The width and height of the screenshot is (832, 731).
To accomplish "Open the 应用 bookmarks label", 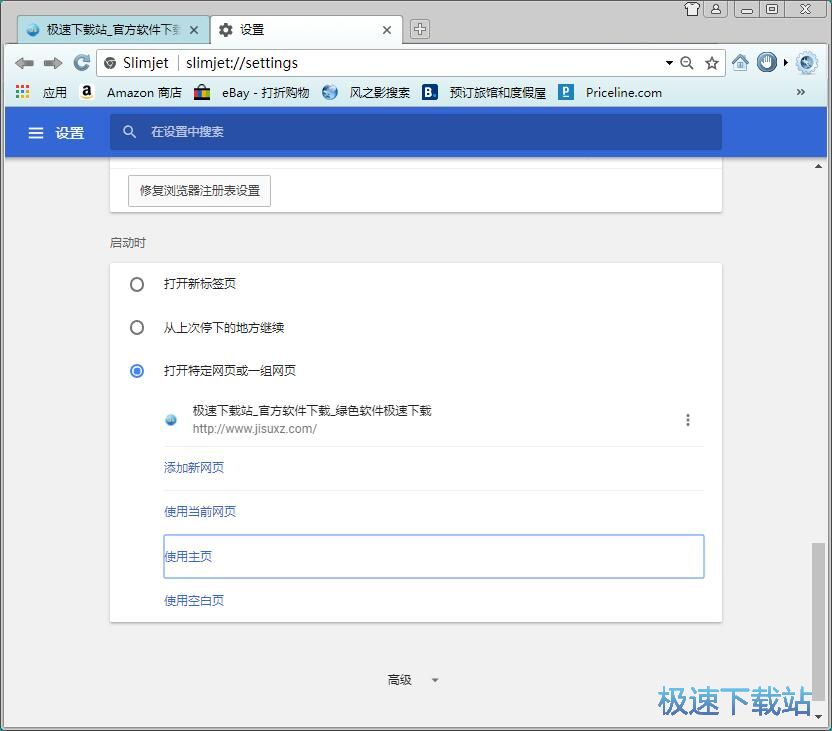I will click(x=55, y=92).
